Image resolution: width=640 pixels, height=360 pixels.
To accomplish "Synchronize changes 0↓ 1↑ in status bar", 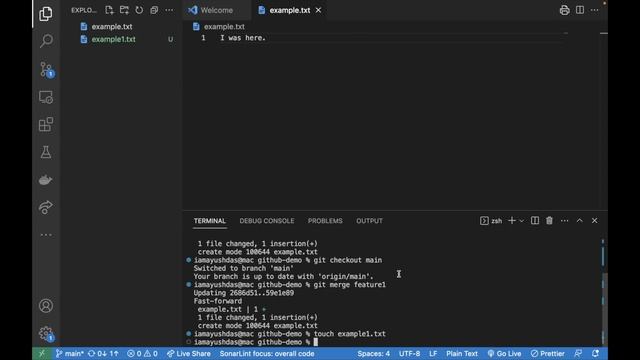I will click(x=103, y=353).
